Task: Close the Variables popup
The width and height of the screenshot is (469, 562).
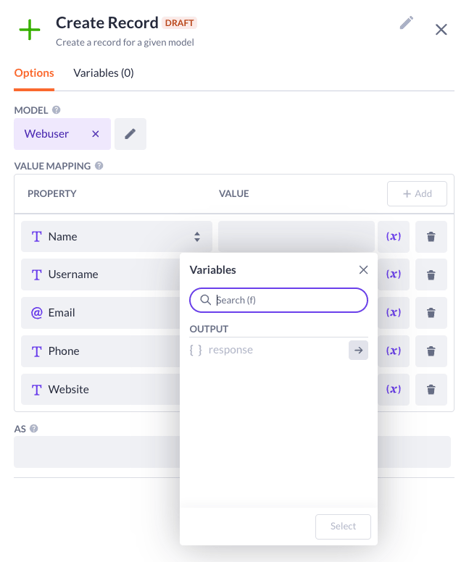Action: tap(363, 270)
